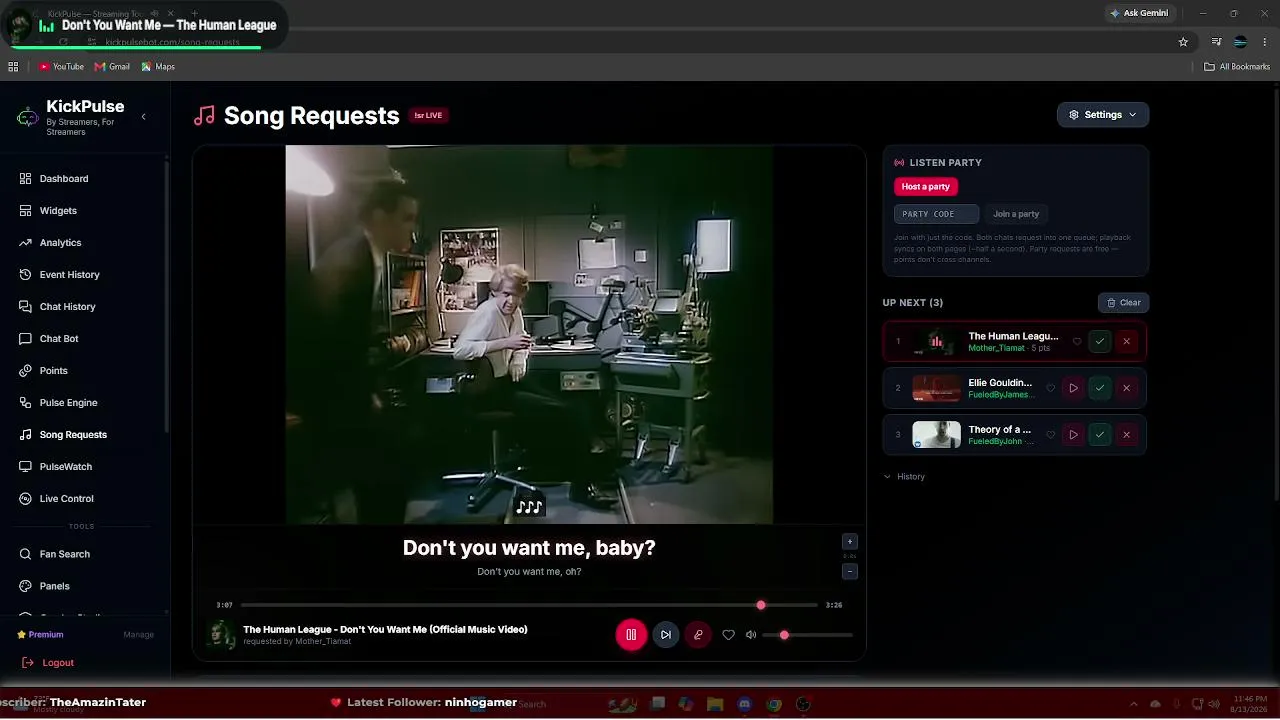Increase lyrics size with plus button
The image size is (1280, 720).
[850, 542]
